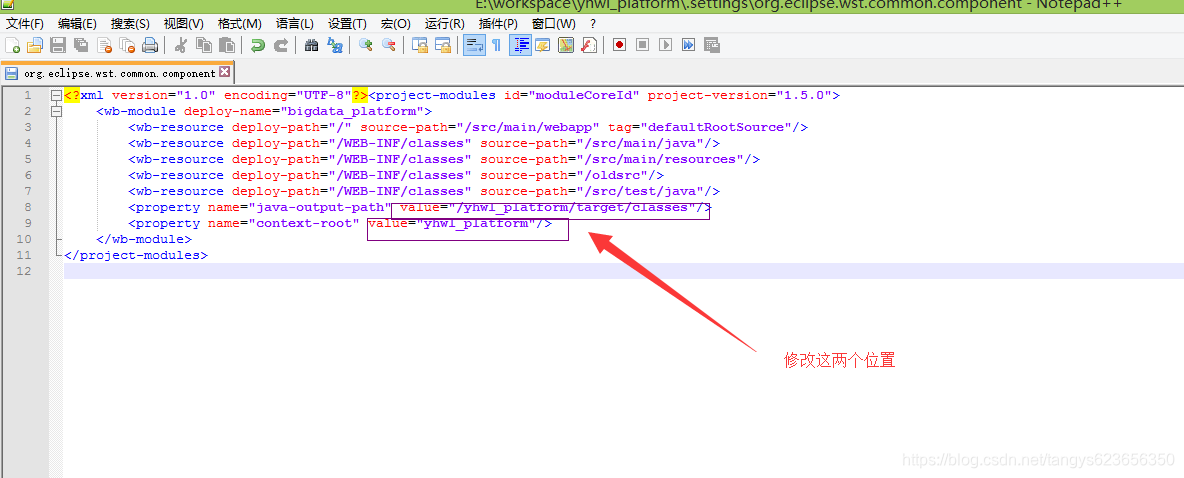Viewport: 1184px width, 478px height.
Task: Toggle show all characters pilcrow icon
Action: (x=496, y=45)
